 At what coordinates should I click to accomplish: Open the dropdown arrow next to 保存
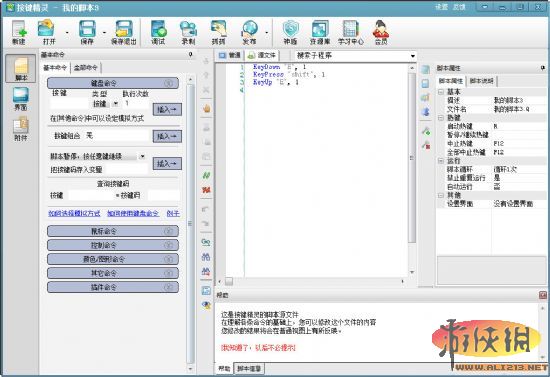(x=104, y=33)
